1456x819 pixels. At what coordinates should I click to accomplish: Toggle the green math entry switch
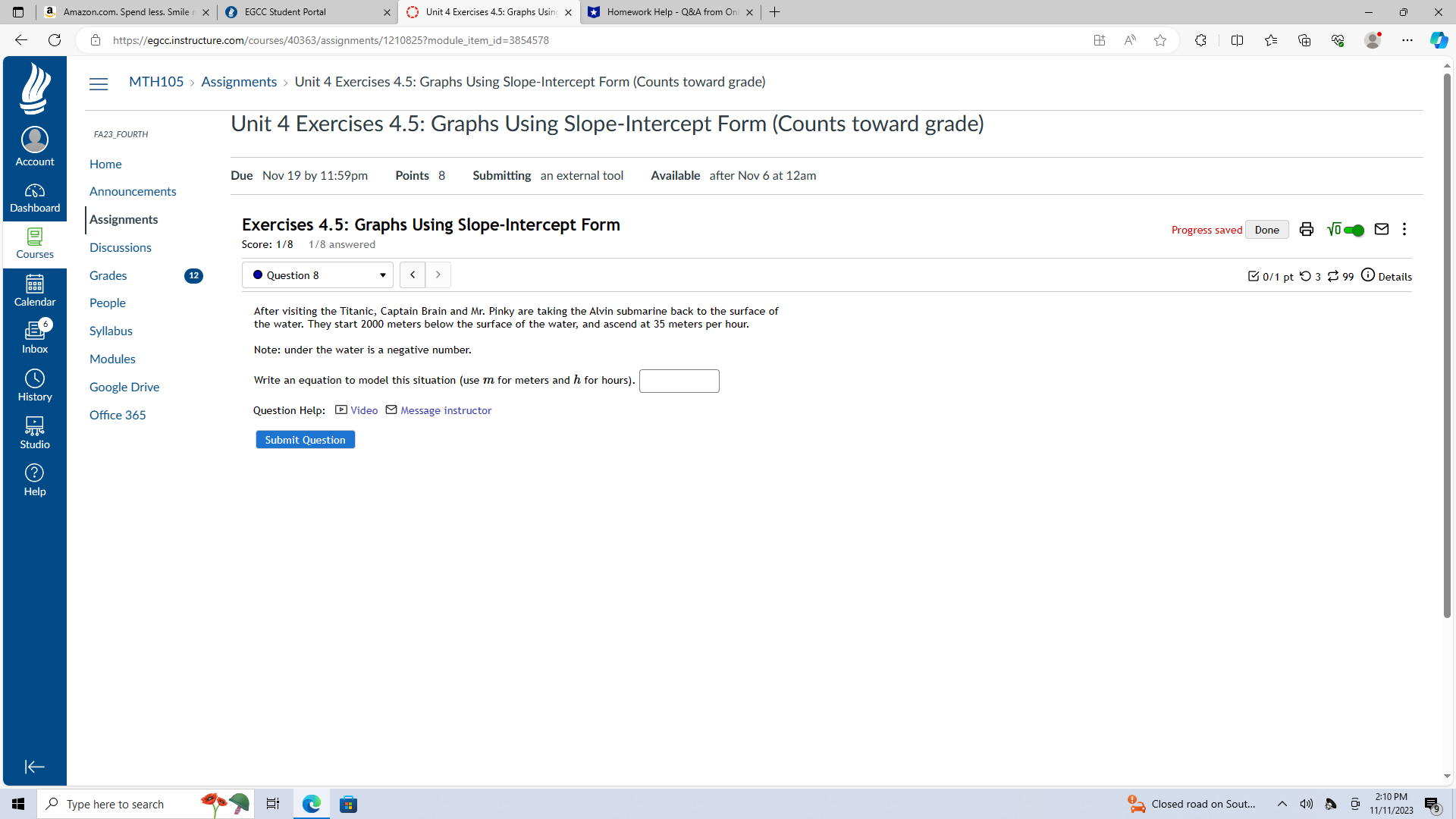[1354, 229]
